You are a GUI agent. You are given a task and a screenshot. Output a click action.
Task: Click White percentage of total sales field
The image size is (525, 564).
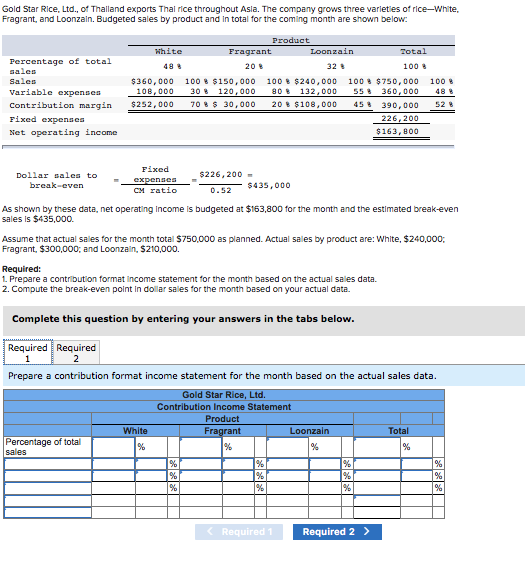tap(114, 447)
